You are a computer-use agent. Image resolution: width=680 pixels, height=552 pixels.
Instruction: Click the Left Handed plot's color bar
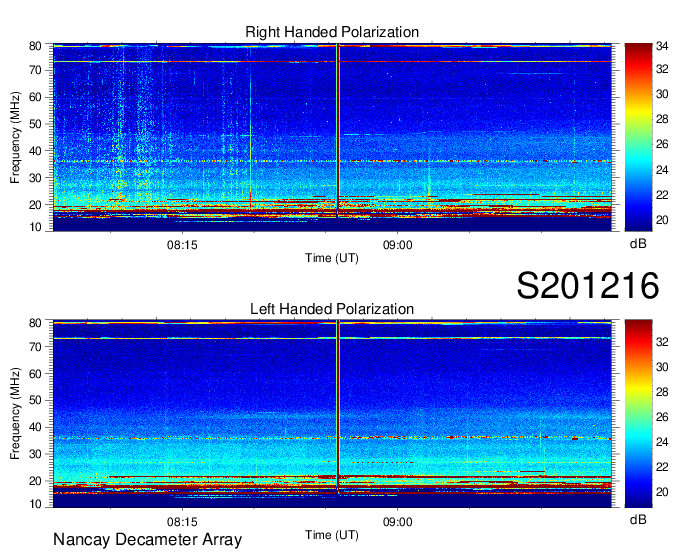[638, 414]
